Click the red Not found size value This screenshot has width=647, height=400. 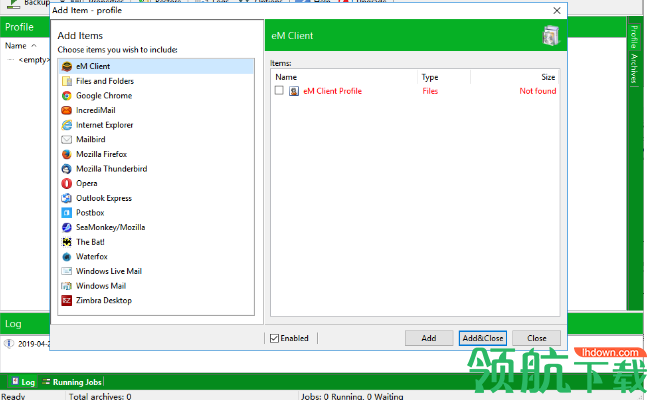[x=538, y=91]
